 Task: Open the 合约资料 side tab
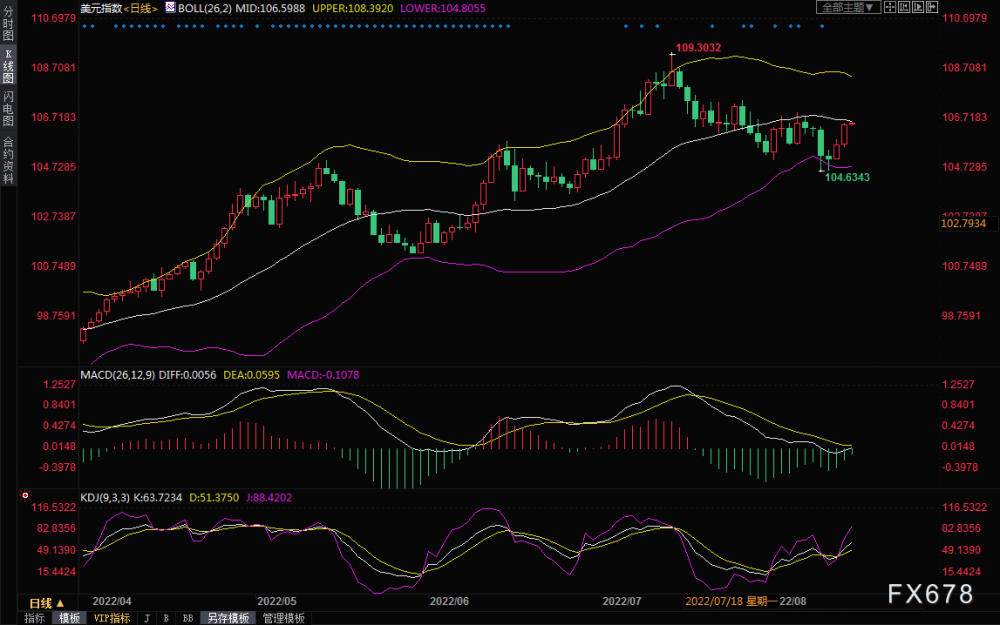[x=8, y=161]
